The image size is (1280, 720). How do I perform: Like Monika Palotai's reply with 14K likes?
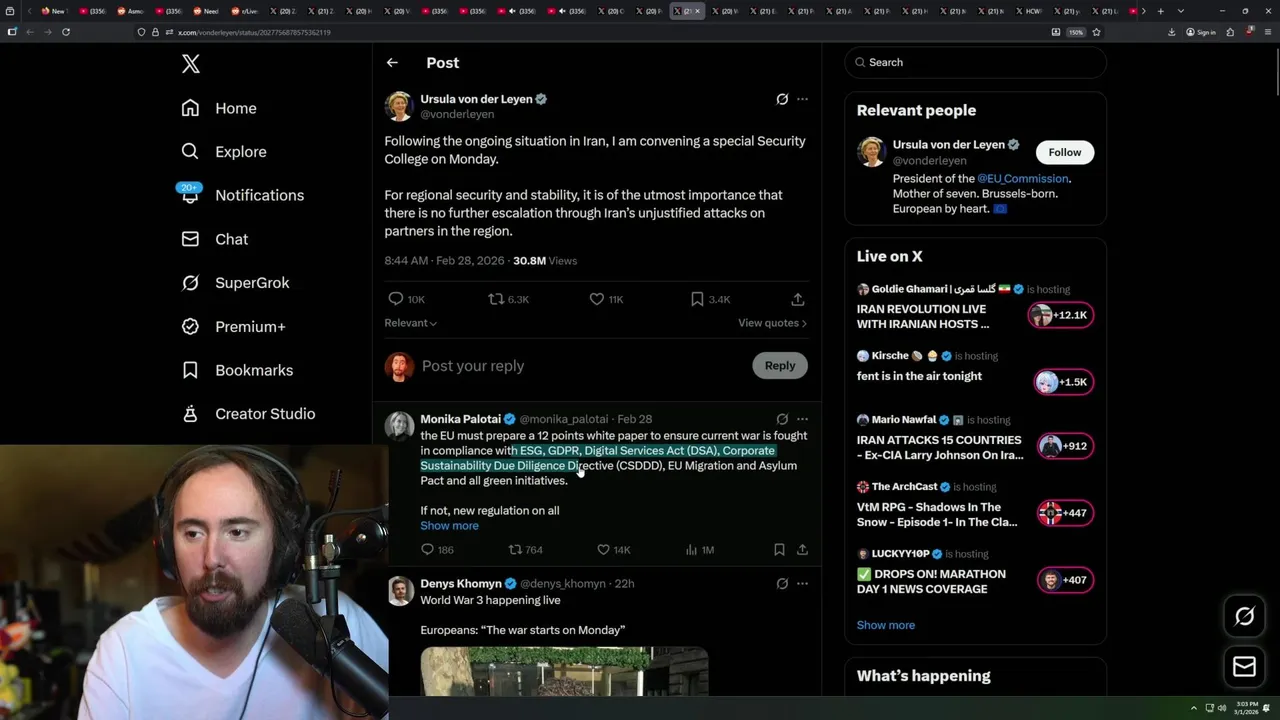(x=613, y=549)
